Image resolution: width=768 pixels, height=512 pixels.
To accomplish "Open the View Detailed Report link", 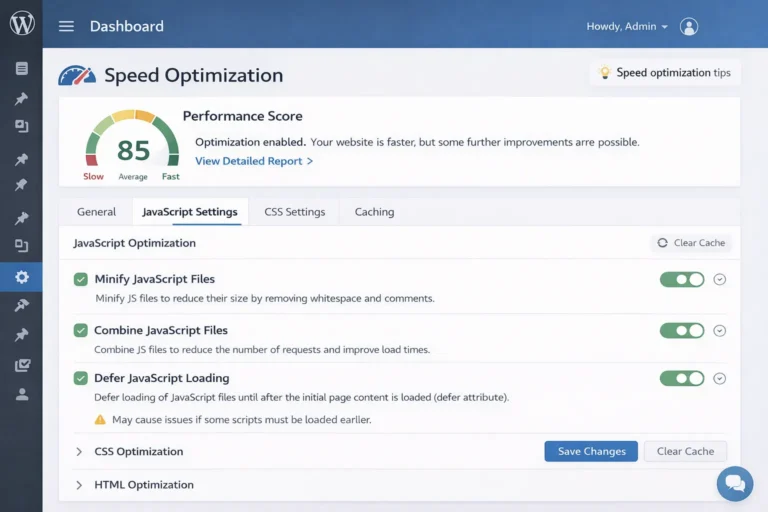I will tap(254, 161).
